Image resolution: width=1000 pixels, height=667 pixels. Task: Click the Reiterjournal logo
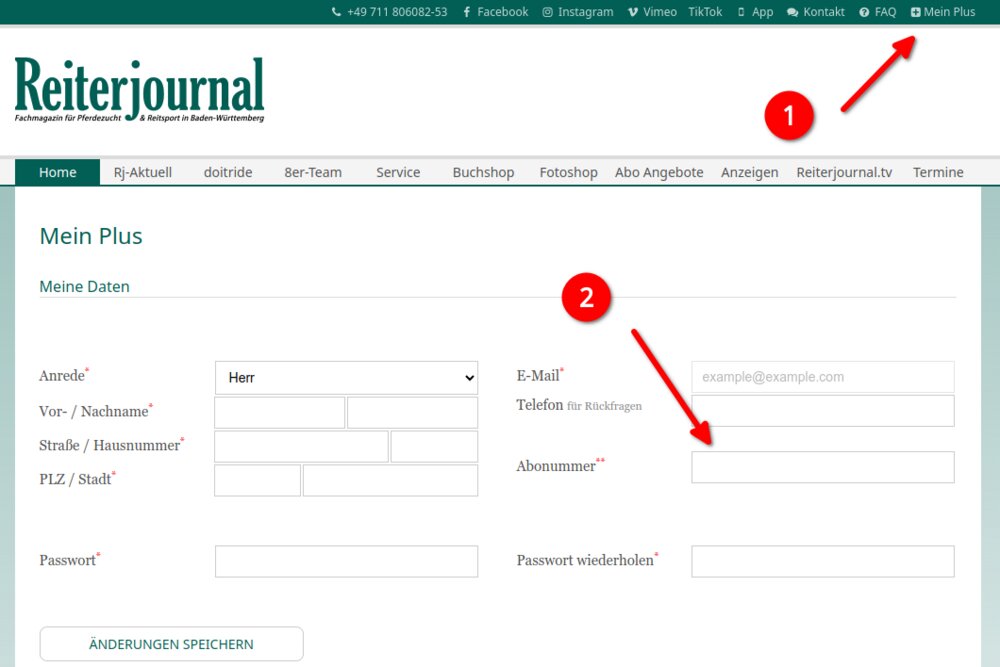pyautogui.click(x=139, y=88)
